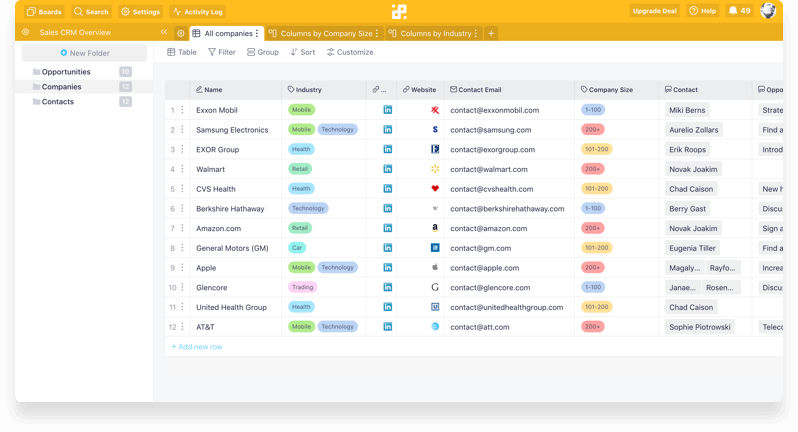Open contact Sophie Piotrowski chip
This screenshot has width=798, height=432.
[x=700, y=327]
